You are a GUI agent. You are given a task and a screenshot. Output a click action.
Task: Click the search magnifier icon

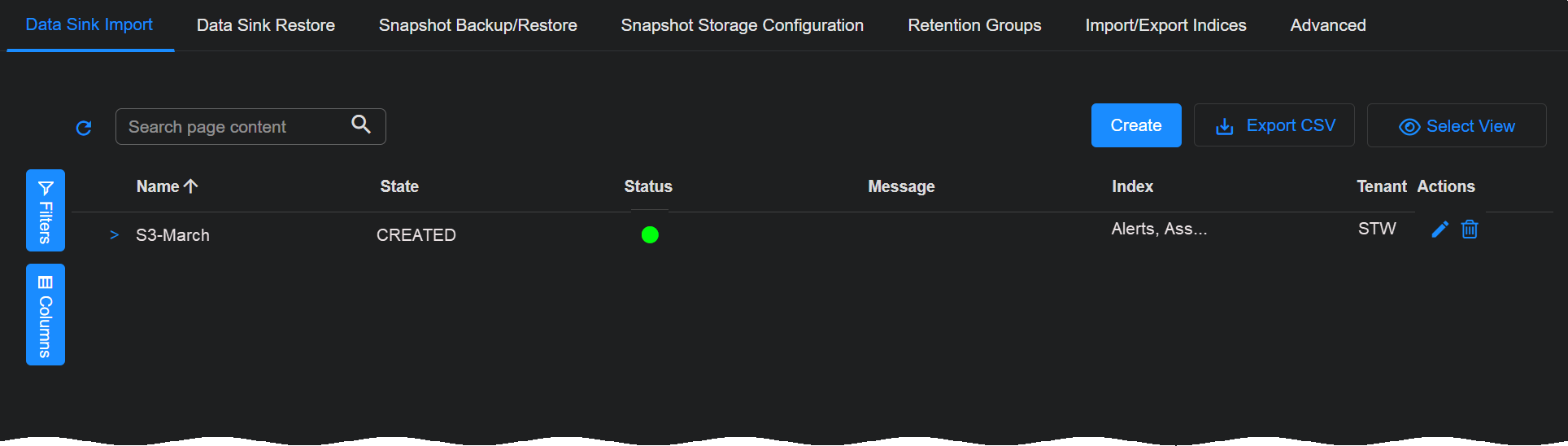pos(361,125)
